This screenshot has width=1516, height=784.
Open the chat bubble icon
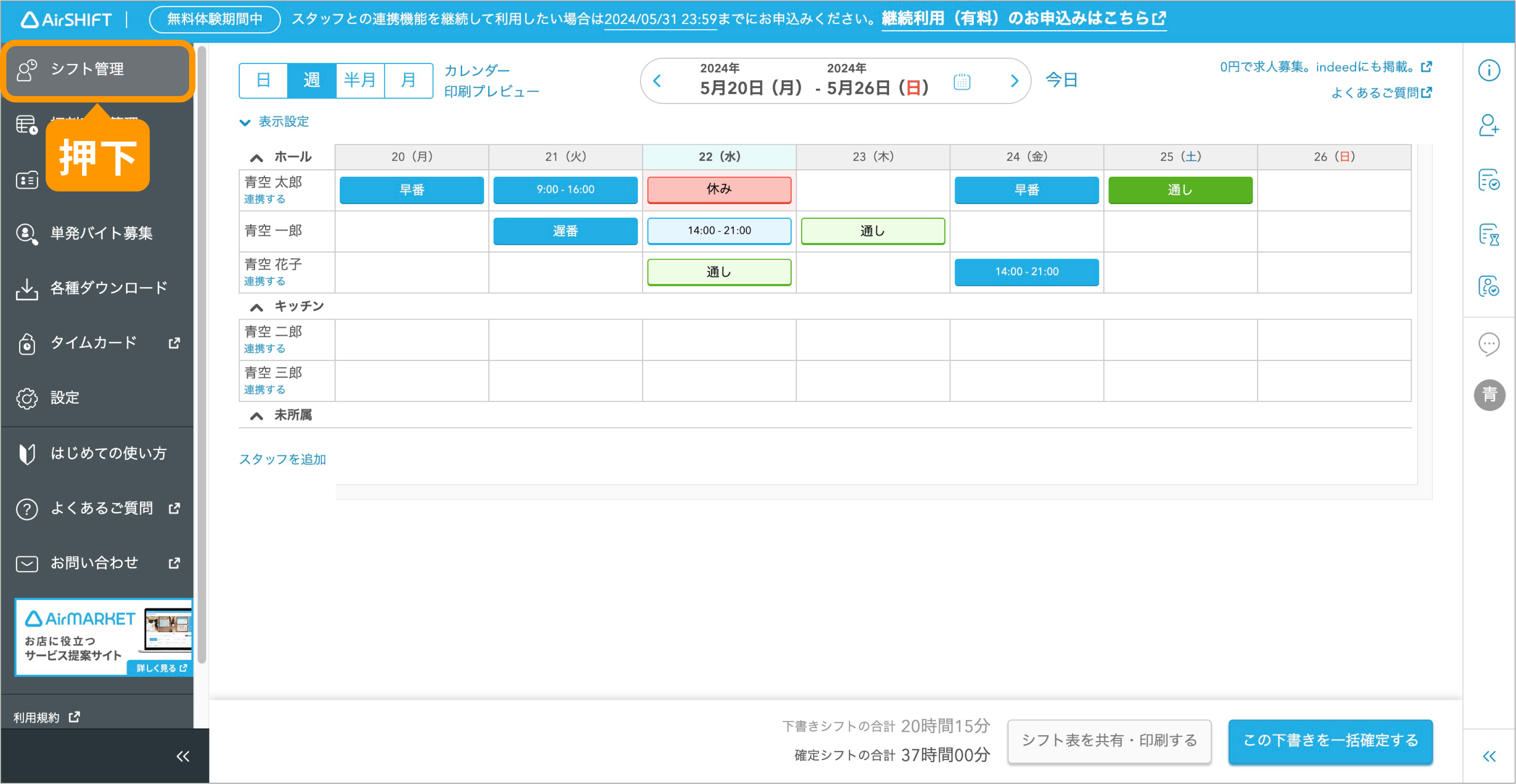pos(1488,344)
